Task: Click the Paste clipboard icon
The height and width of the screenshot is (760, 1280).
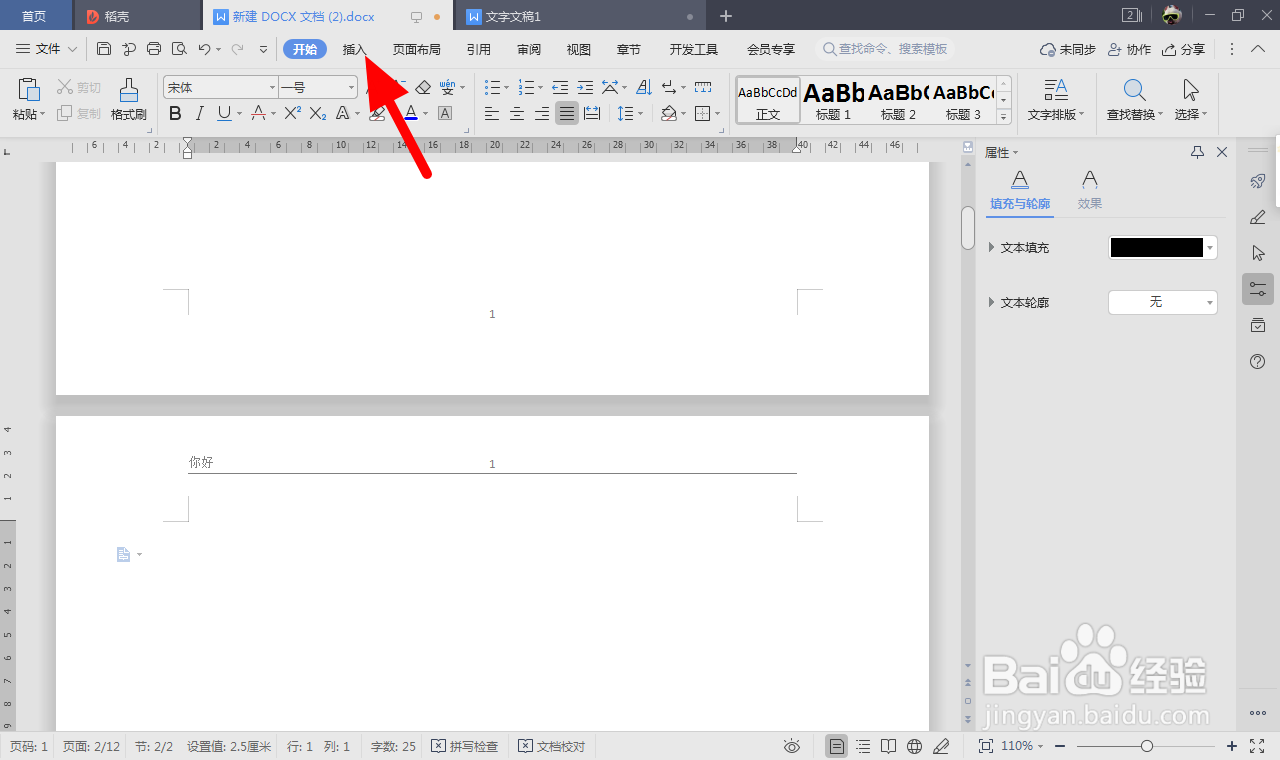Action: tap(29, 89)
